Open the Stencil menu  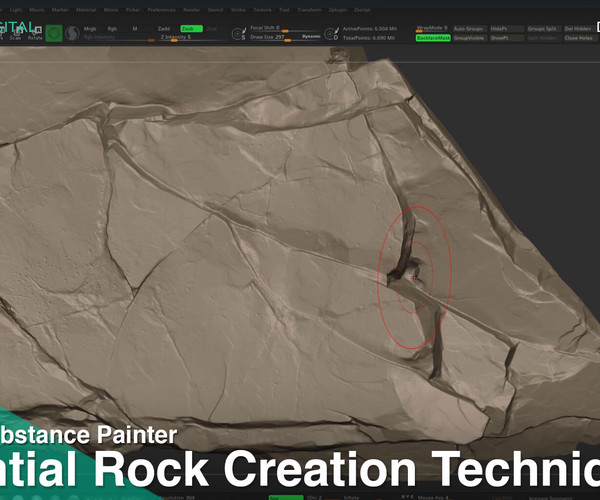point(215,10)
